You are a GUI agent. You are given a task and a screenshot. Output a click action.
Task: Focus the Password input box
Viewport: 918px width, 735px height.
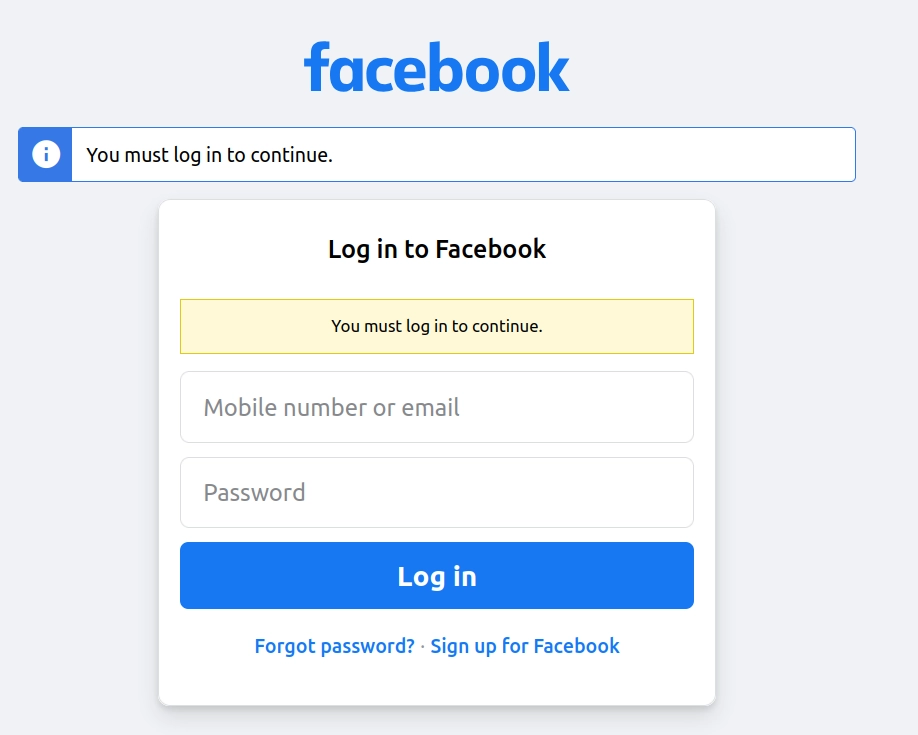(437, 492)
